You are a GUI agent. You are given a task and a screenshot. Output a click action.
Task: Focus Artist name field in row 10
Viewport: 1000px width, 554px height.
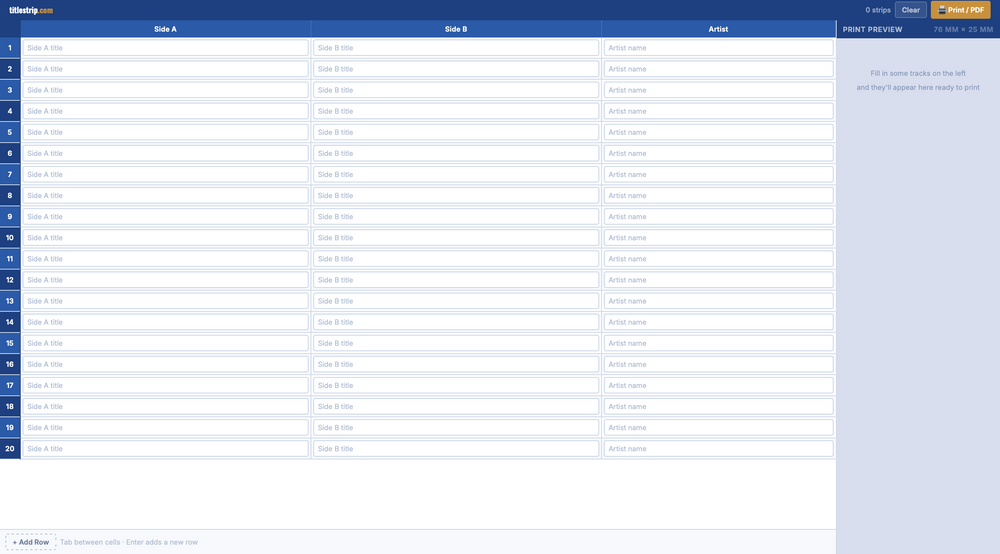718,237
